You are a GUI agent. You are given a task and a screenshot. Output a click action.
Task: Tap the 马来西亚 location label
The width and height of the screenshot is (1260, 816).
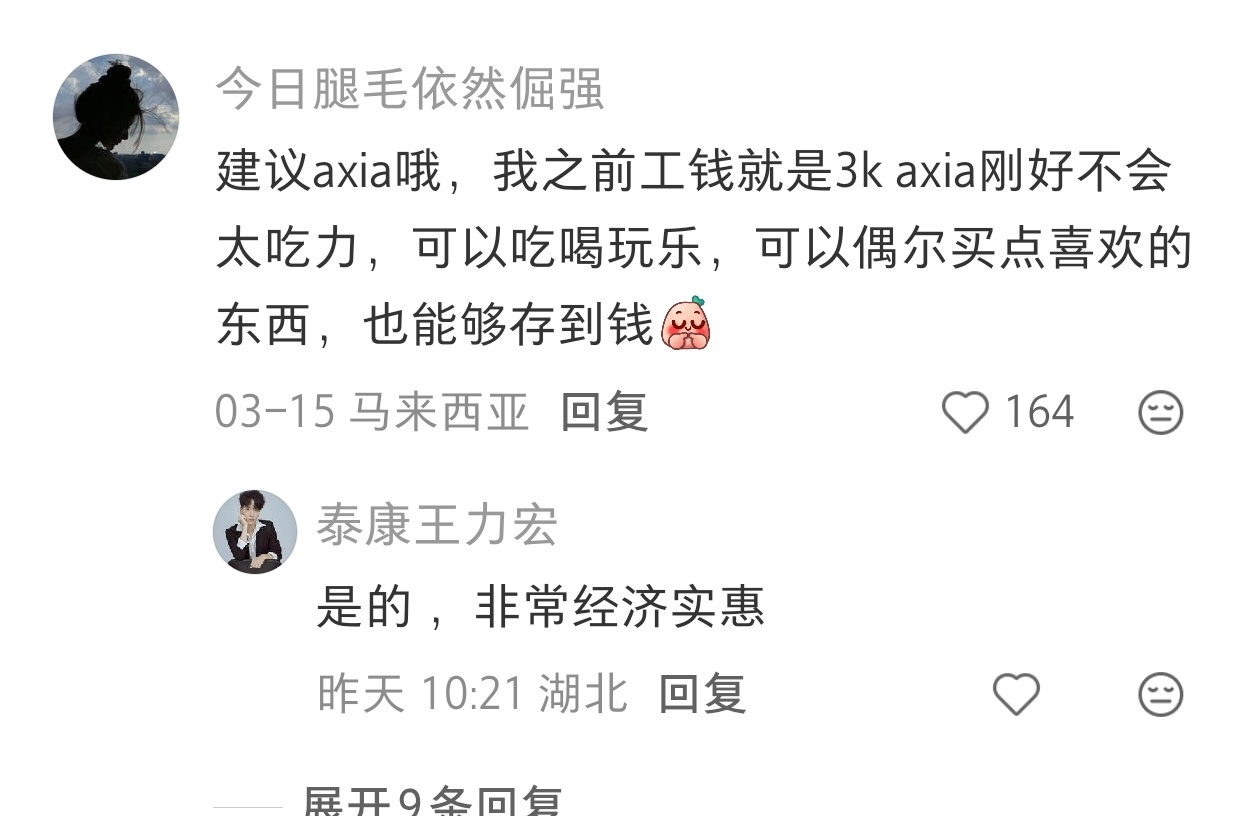coord(439,412)
